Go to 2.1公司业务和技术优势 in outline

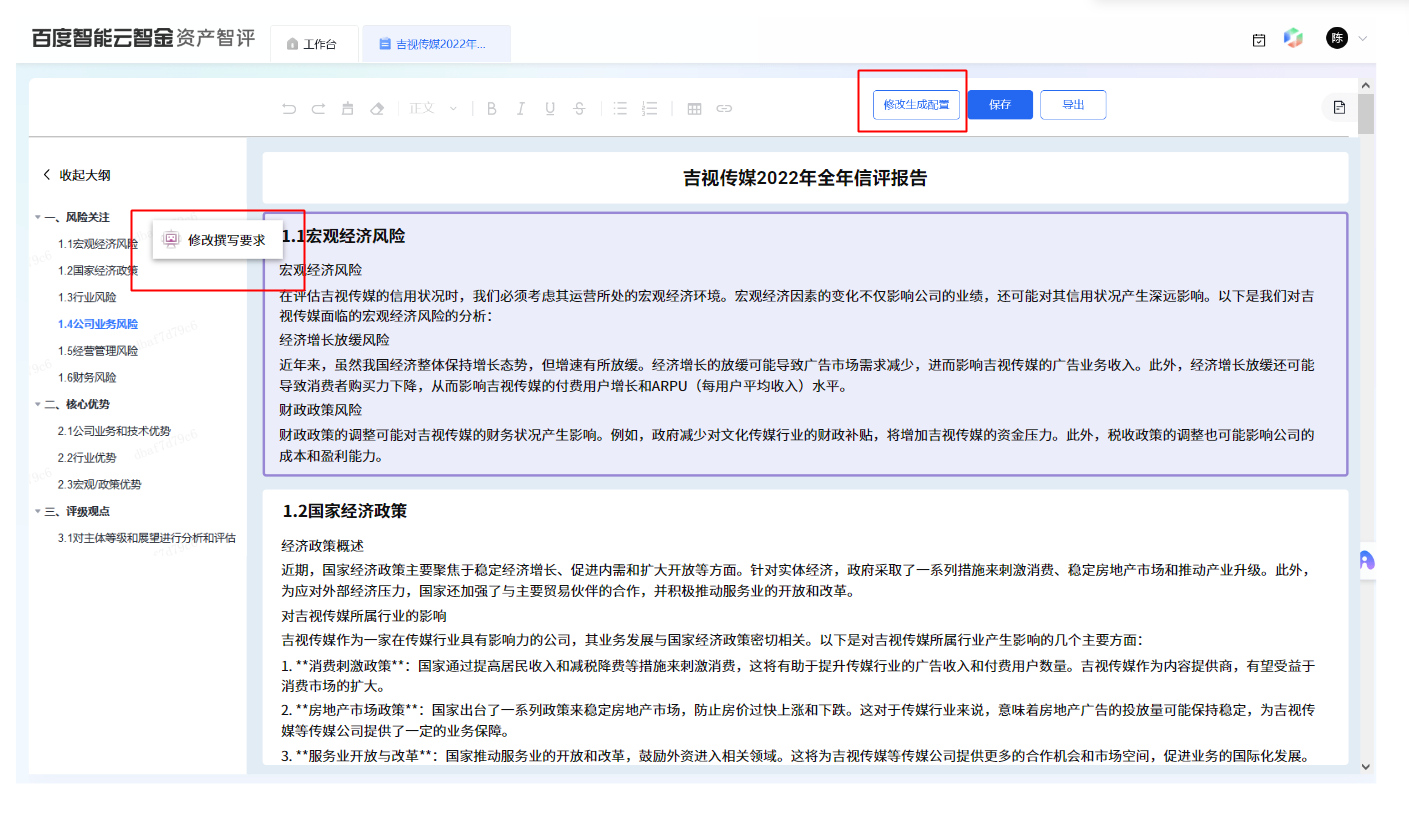(x=114, y=431)
